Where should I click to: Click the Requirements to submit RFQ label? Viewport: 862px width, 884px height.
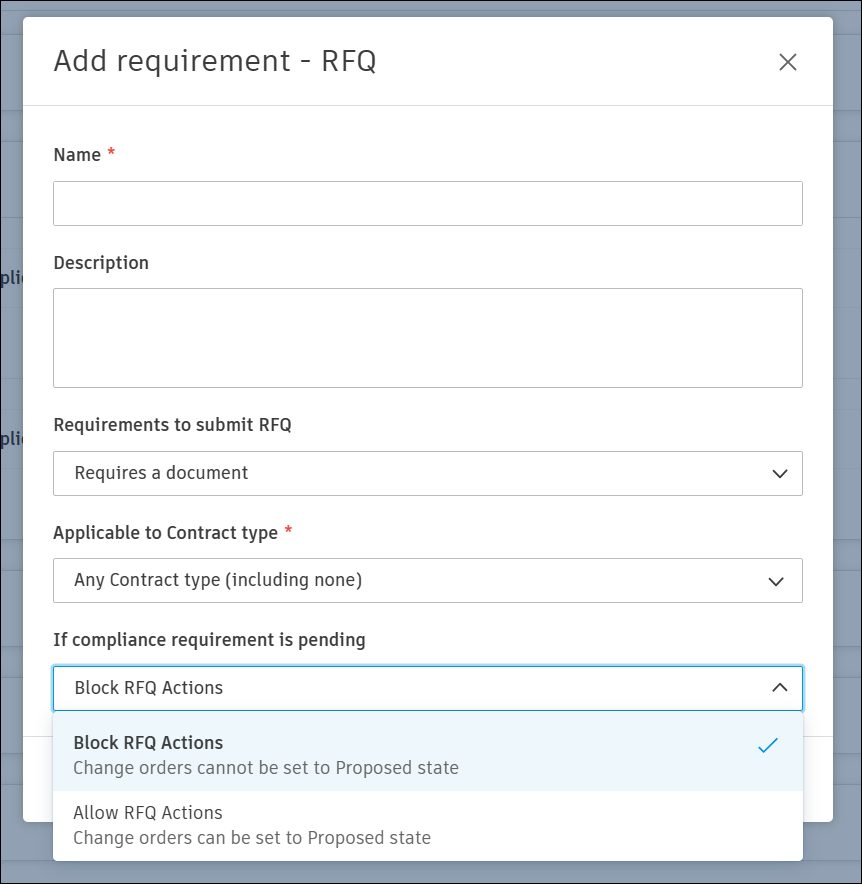pos(172,425)
